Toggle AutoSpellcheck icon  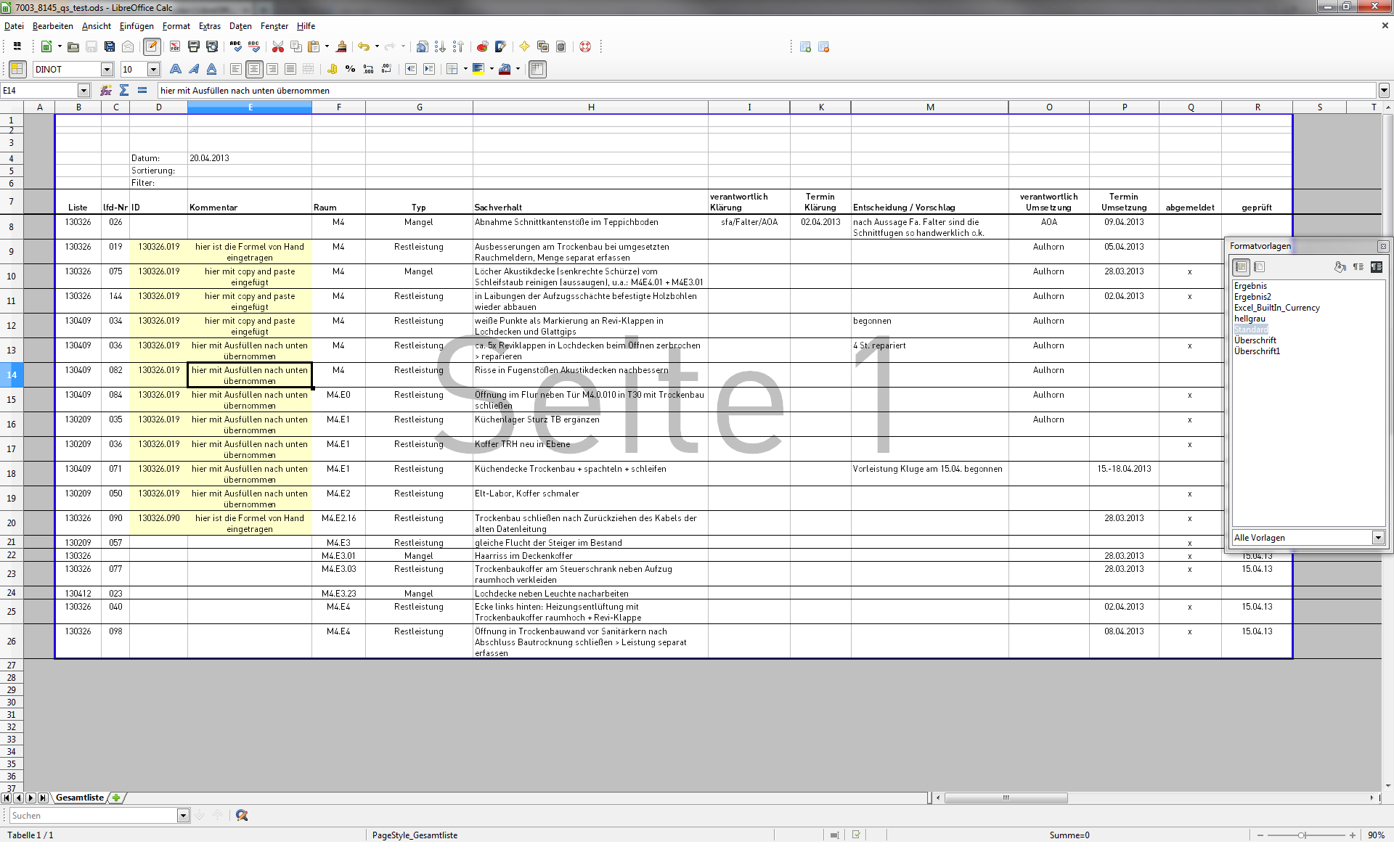click(x=254, y=46)
